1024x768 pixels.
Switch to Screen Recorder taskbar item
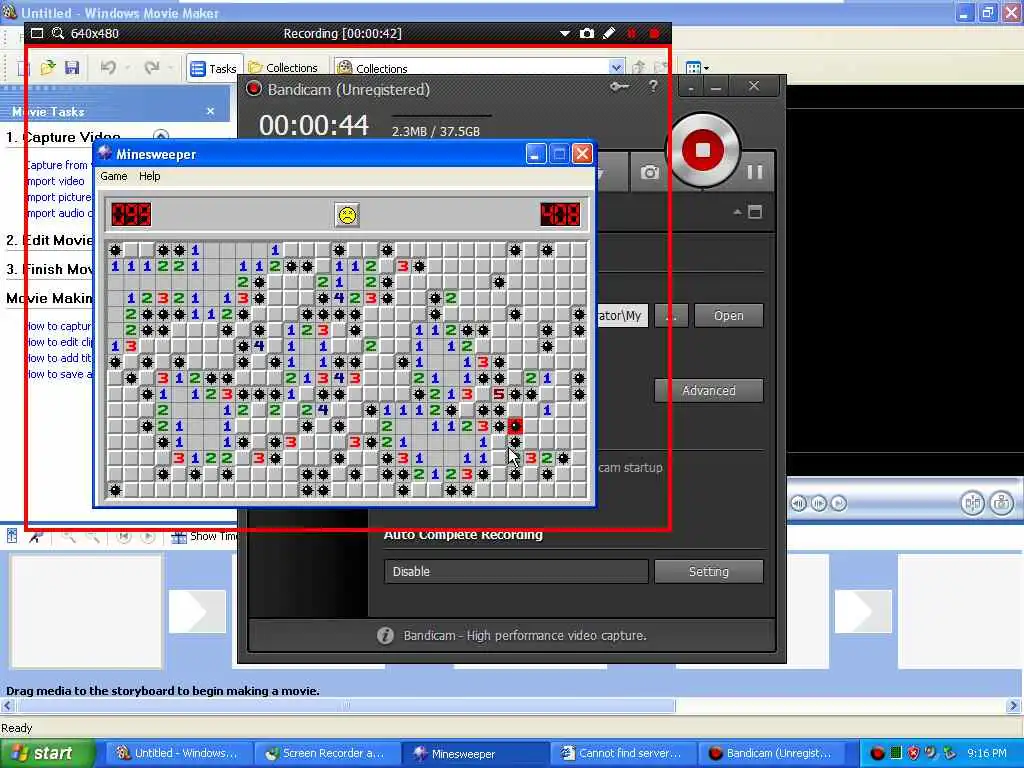pos(325,753)
